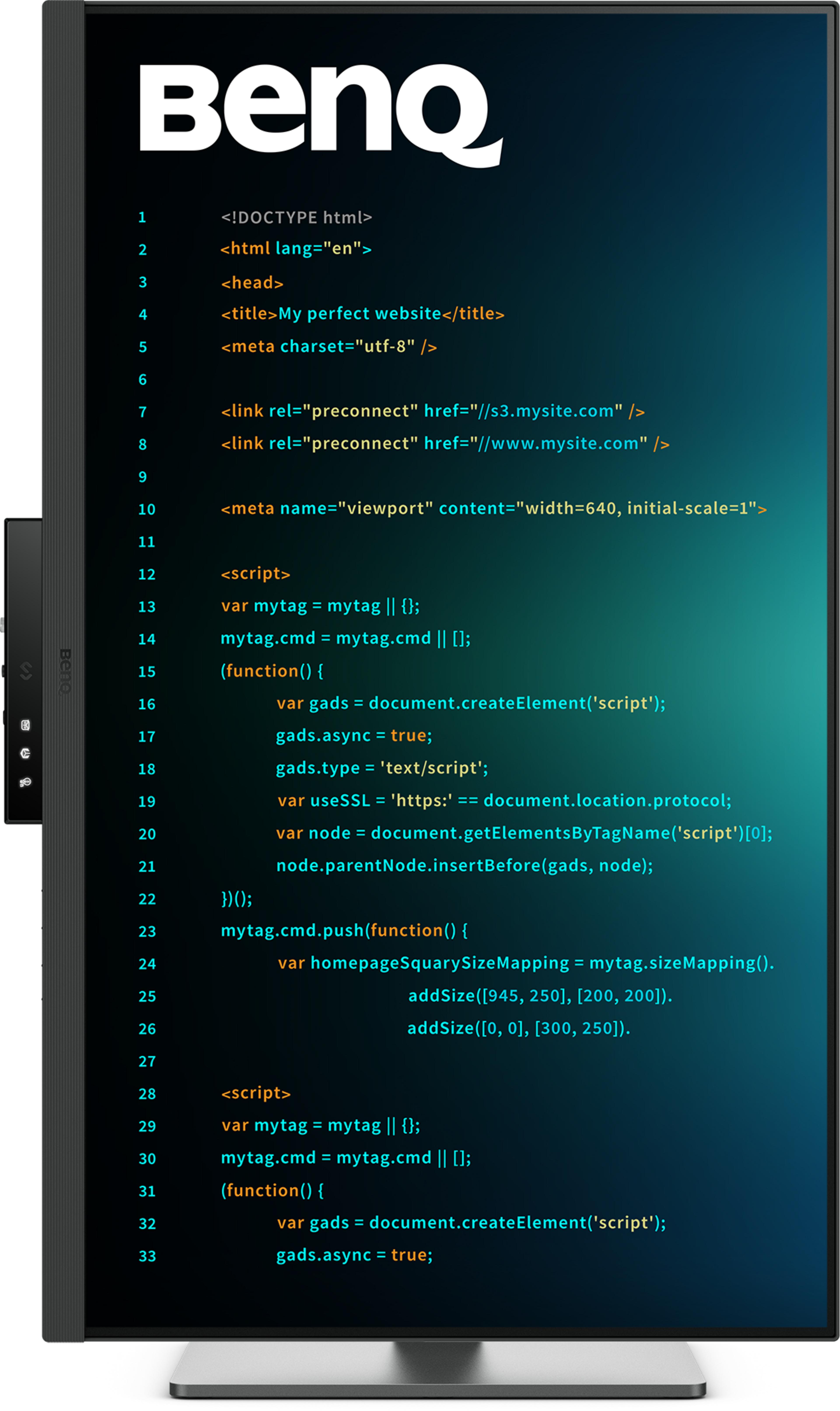Image resolution: width=840 pixels, height=1411 pixels.
Task: Click line number 1 in the gutter
Action: 142,217
